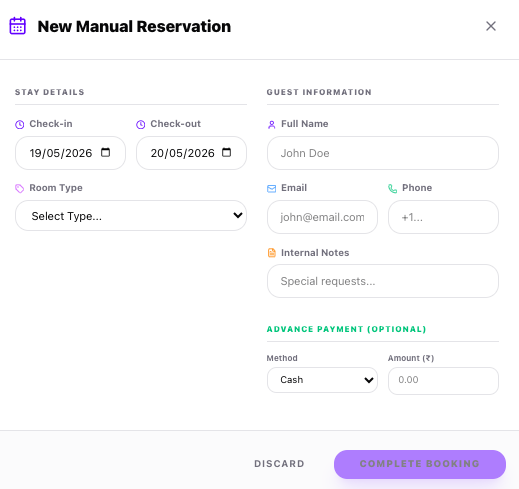Viewport: 519px width, 489px height.
Task: Click the Stay Details section heading
Action: click(50, 92)
